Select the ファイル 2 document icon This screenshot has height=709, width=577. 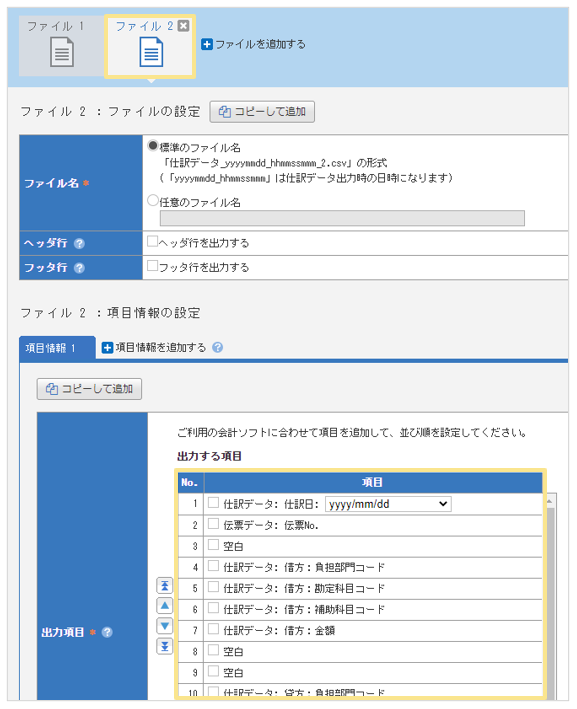tap(151, 52)
